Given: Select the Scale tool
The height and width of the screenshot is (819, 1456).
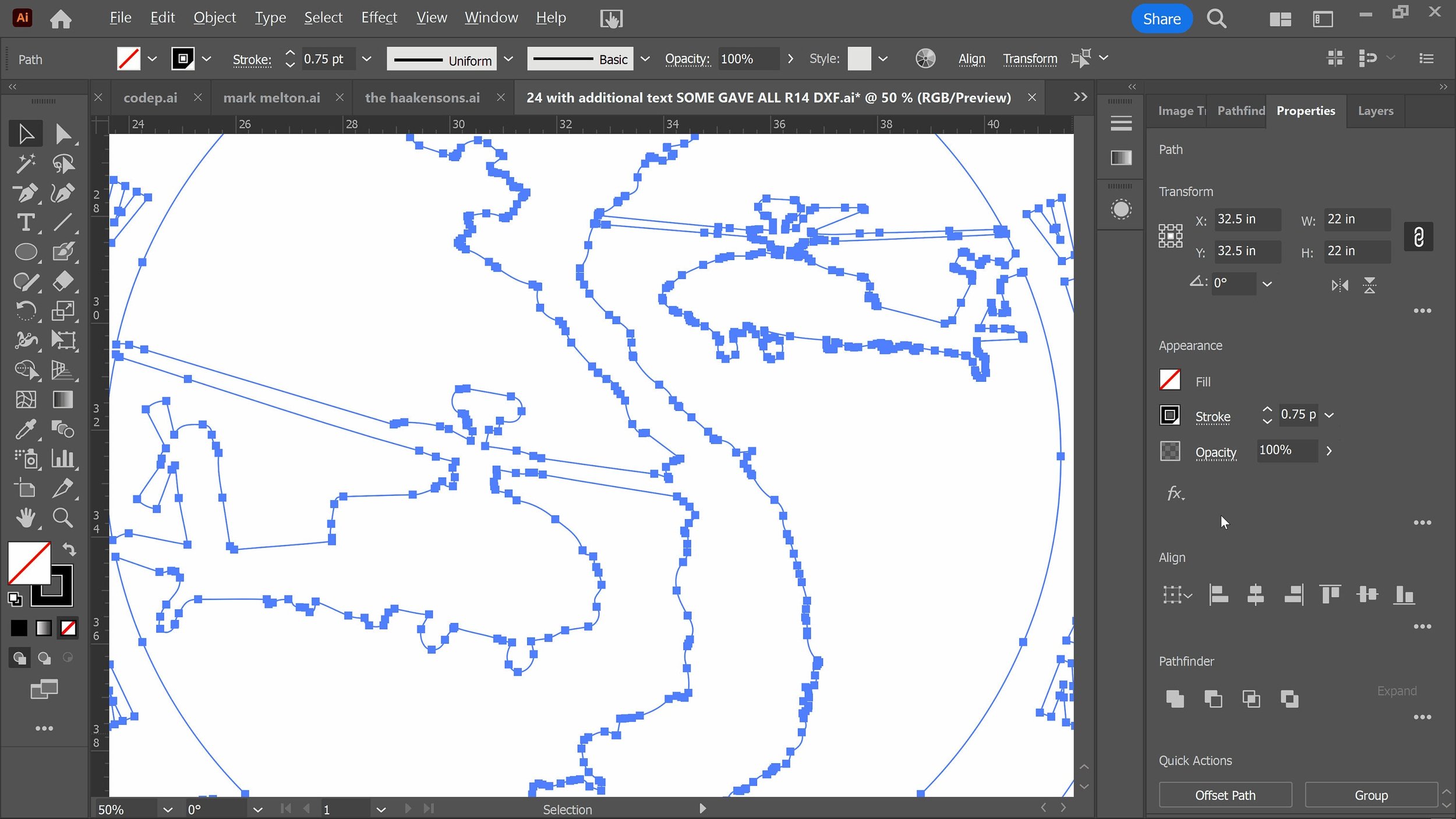Looking at the screenshot, I should tap(63, 311).
